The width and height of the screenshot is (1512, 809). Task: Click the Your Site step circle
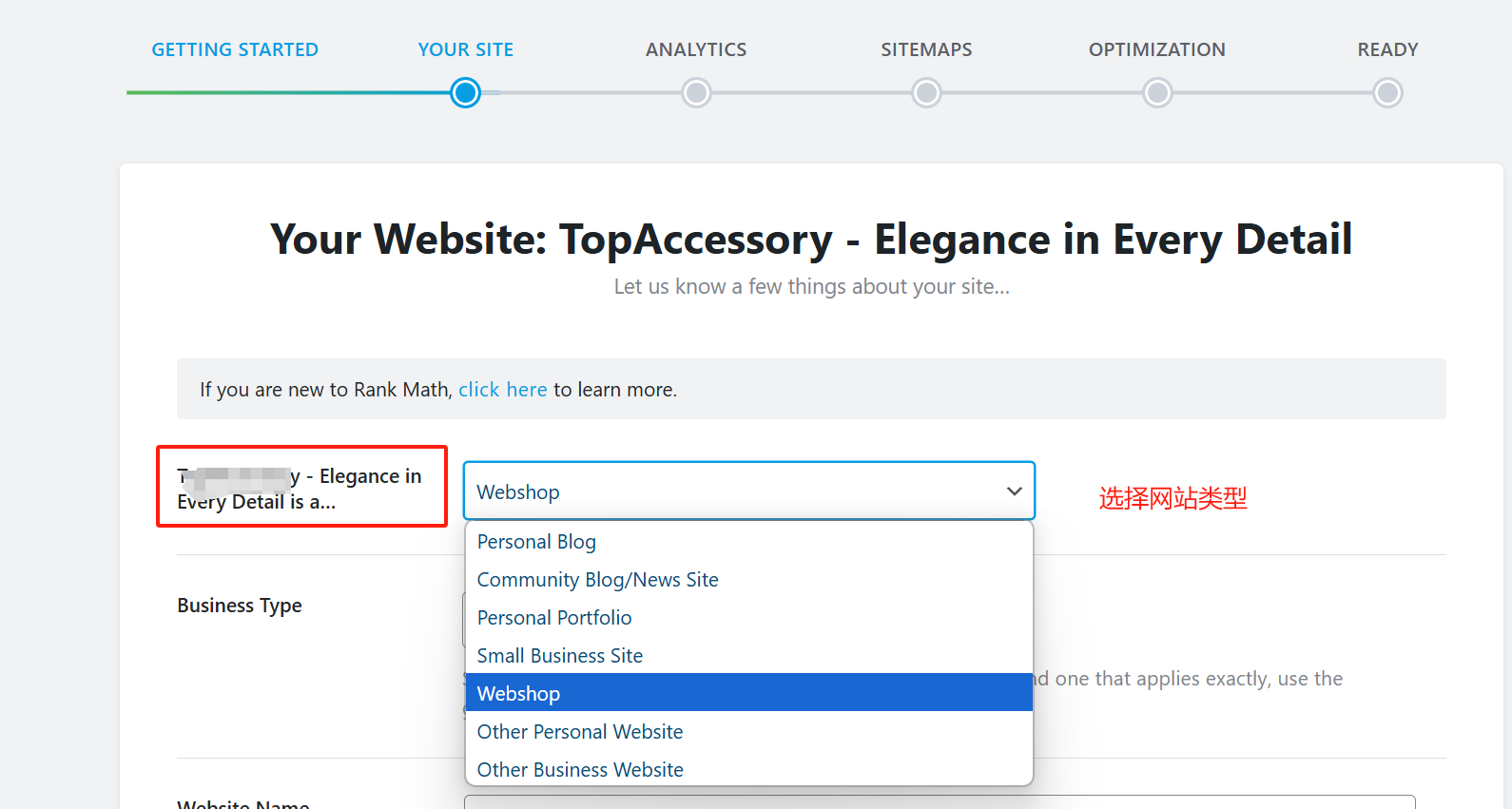[465, 93]
